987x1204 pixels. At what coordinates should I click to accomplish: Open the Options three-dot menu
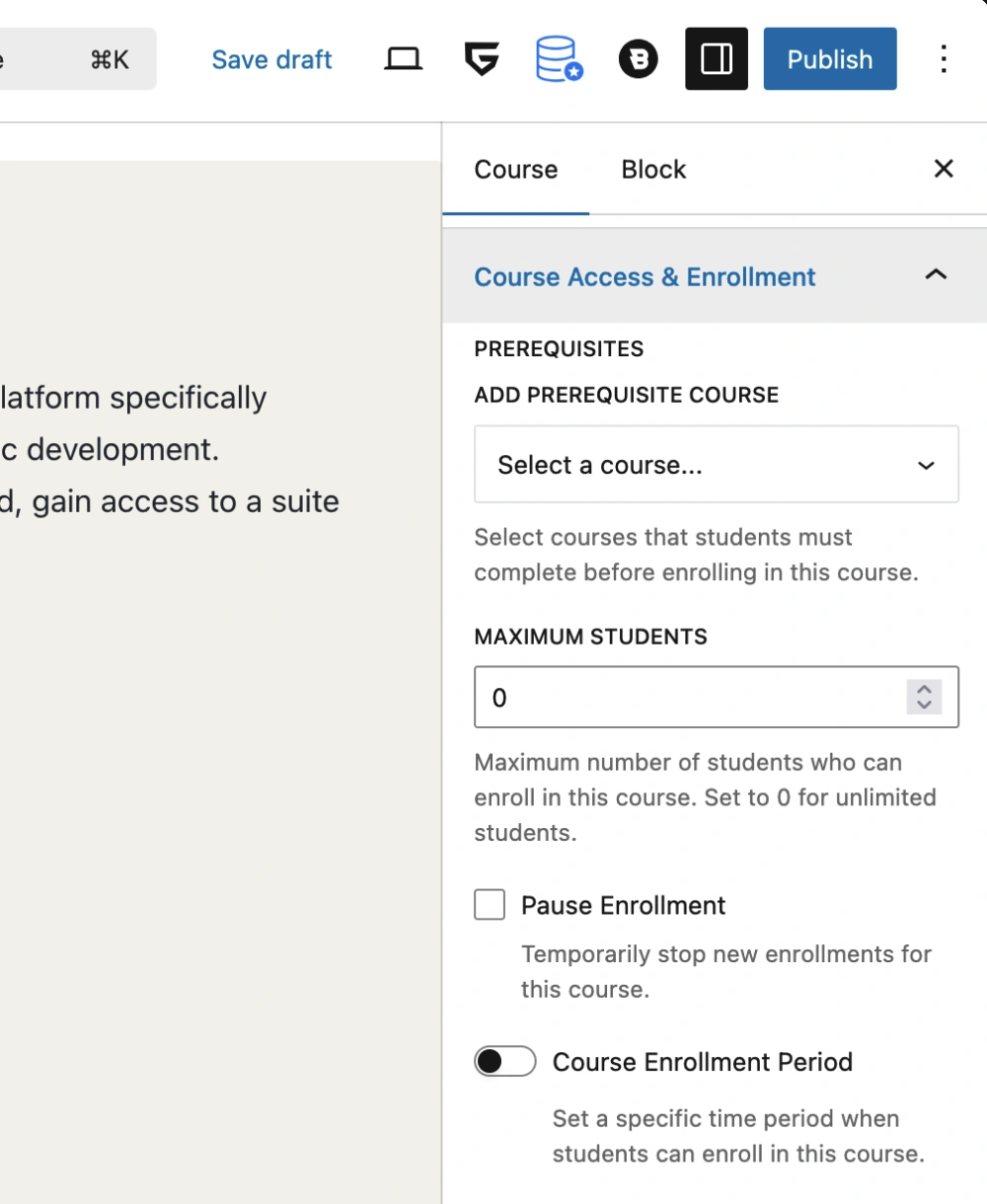(944, 58)
